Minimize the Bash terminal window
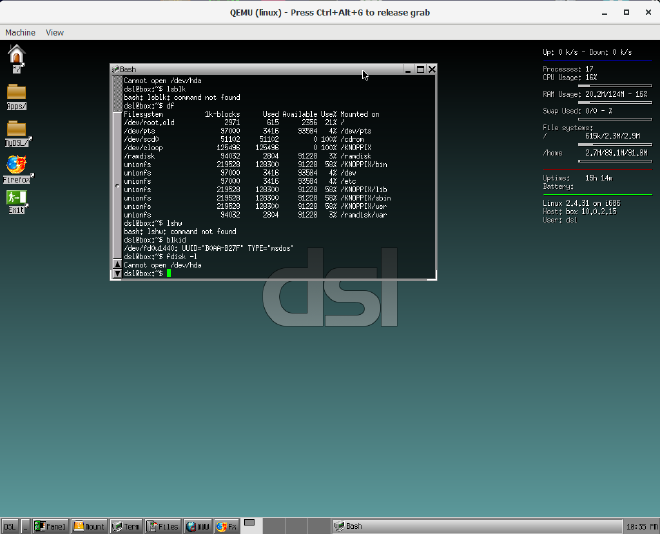The height and width of the screenshot is (534, 660). click(x=407, y=69)
